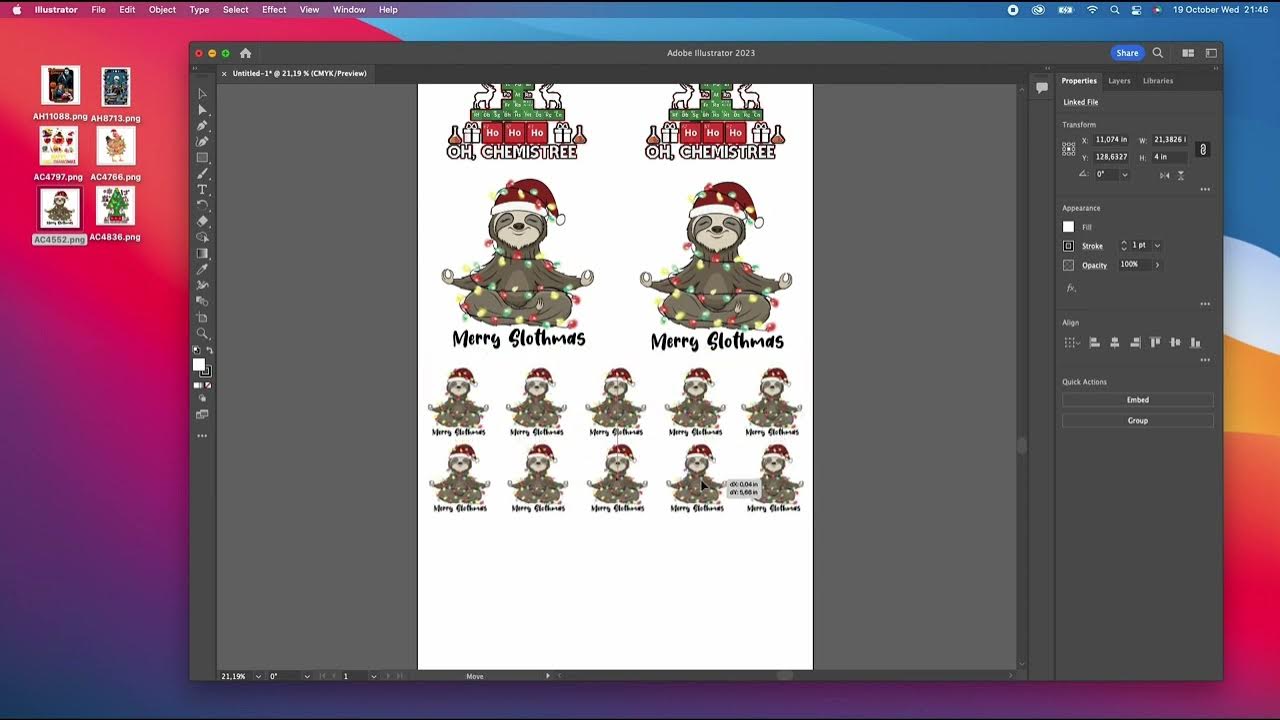The width and height of the screenshot is (1280, 720).
Task: Open Edit Toolbar three-dots button
Action: [x=202, y=436]
